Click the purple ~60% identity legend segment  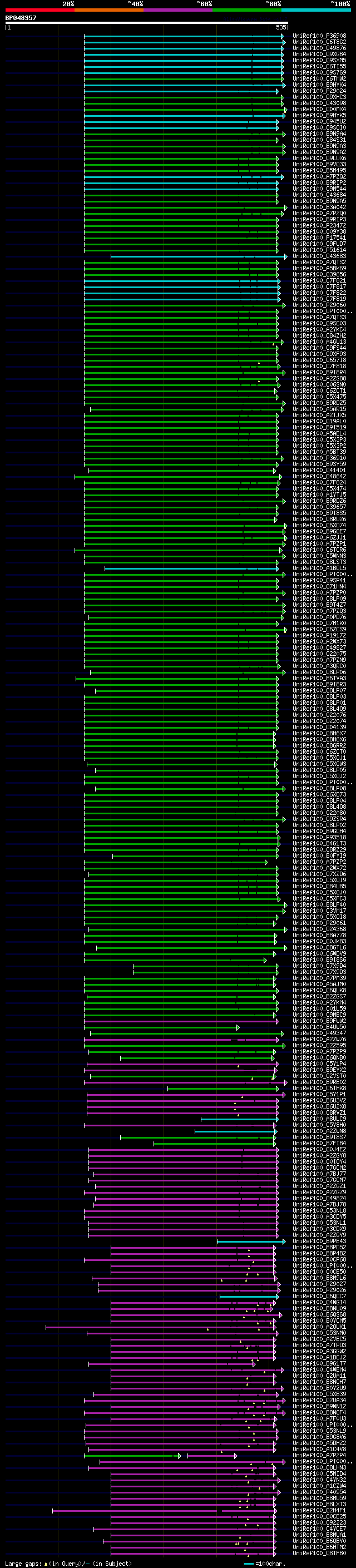177,10
